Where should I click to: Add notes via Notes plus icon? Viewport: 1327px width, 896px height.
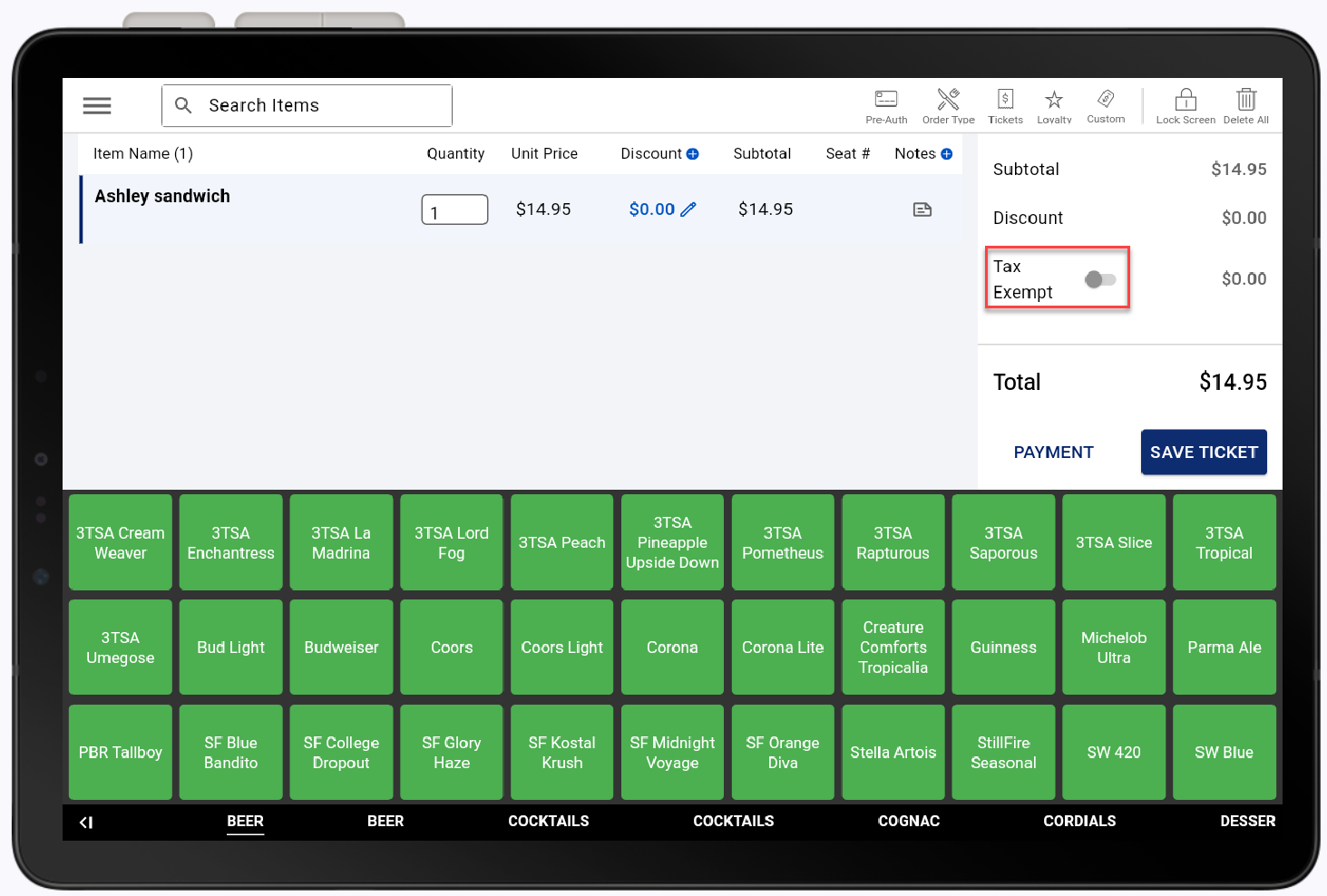coord(947,154)
